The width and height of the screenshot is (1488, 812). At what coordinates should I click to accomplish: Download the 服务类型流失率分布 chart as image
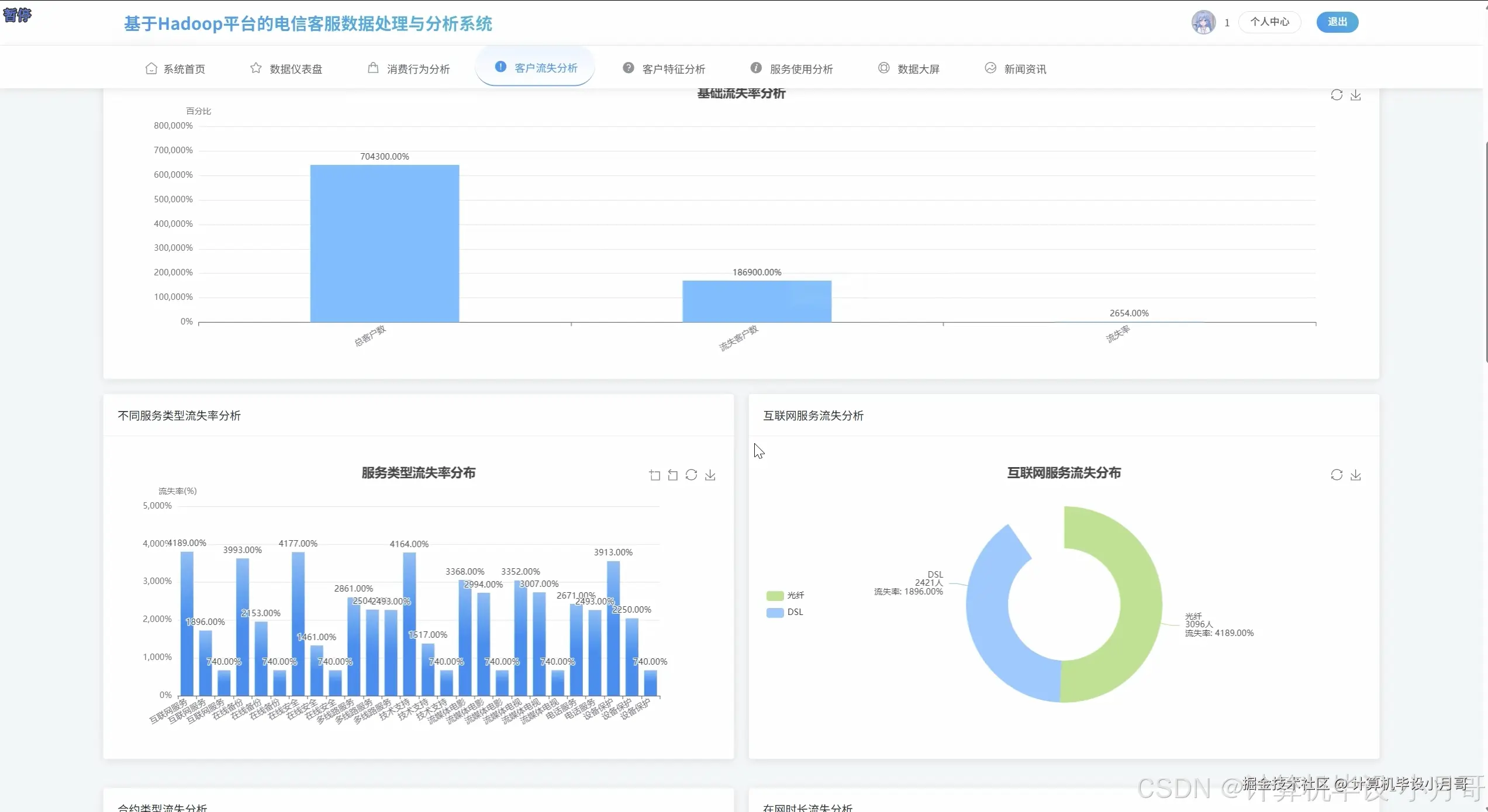click(710, 475)
